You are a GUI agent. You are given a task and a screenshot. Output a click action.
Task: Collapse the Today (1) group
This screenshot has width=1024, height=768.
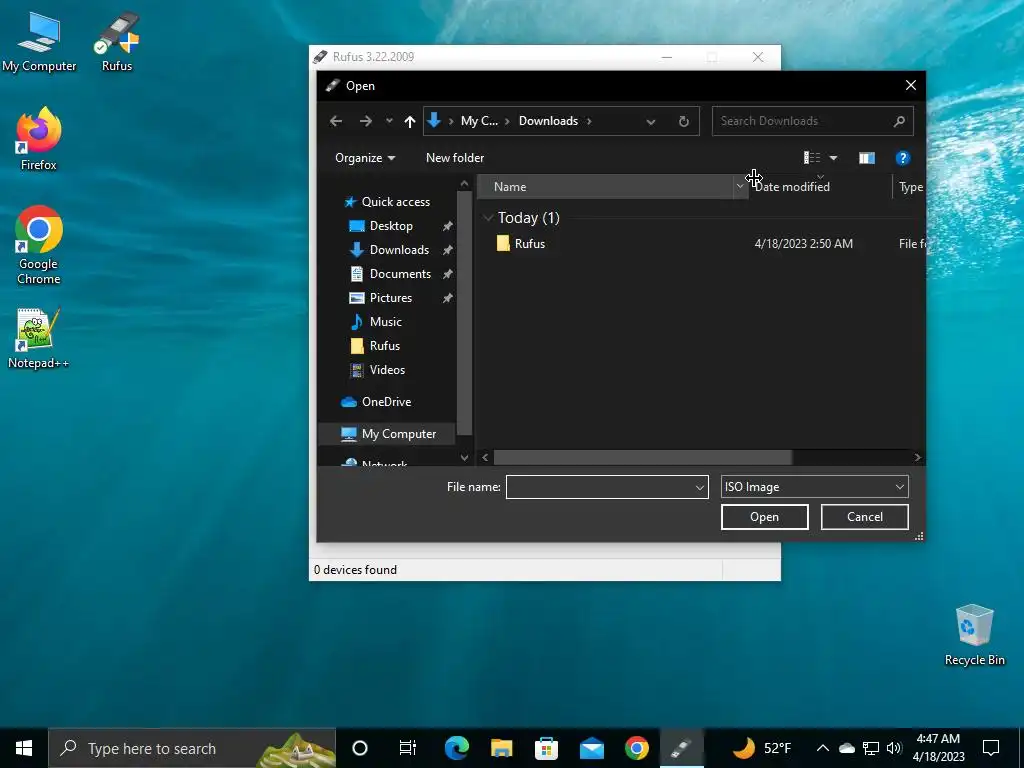(x=488, y=217)
